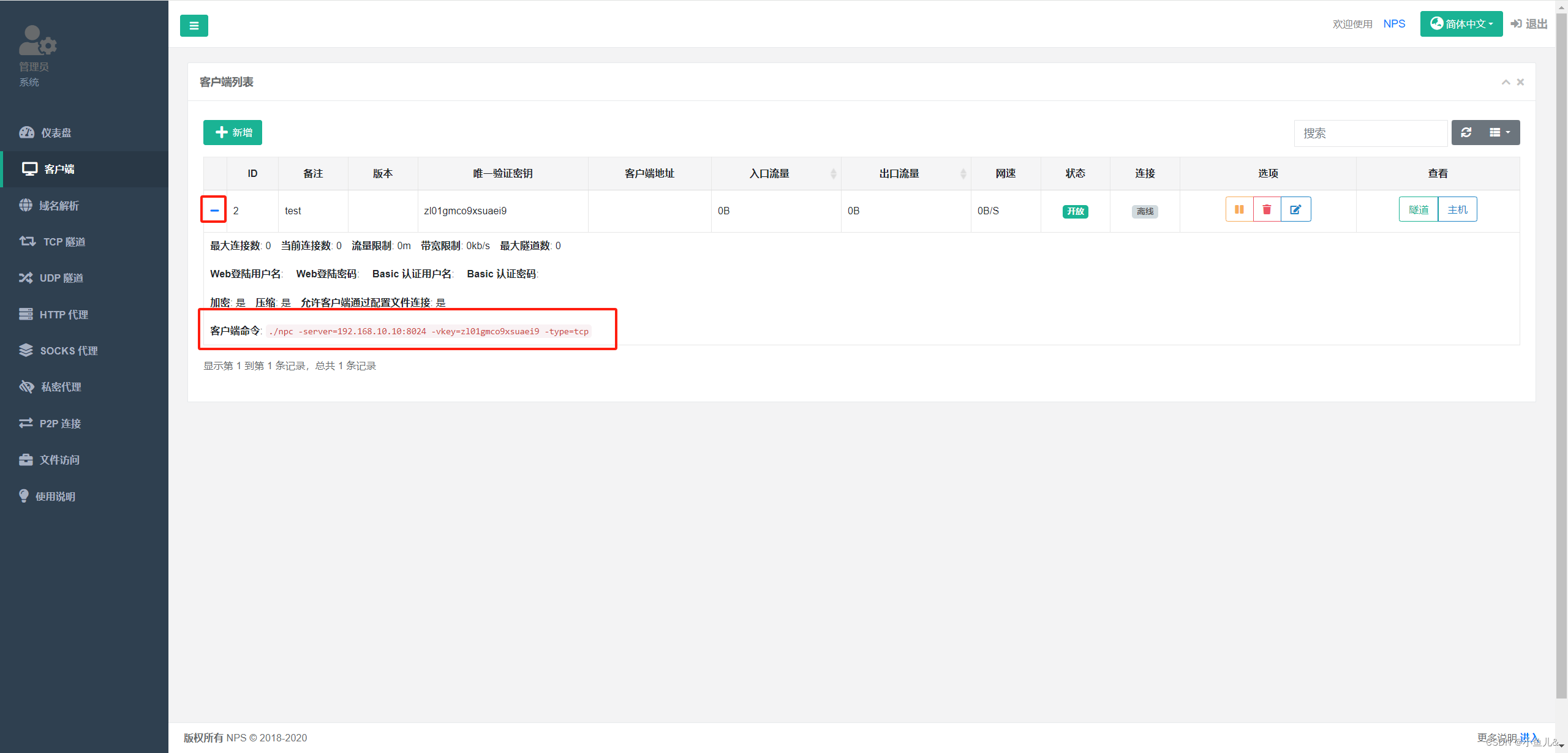Click the npc client command text
Image resolution: width=1568 pixels, height=753 pixels.
[429, 331]
